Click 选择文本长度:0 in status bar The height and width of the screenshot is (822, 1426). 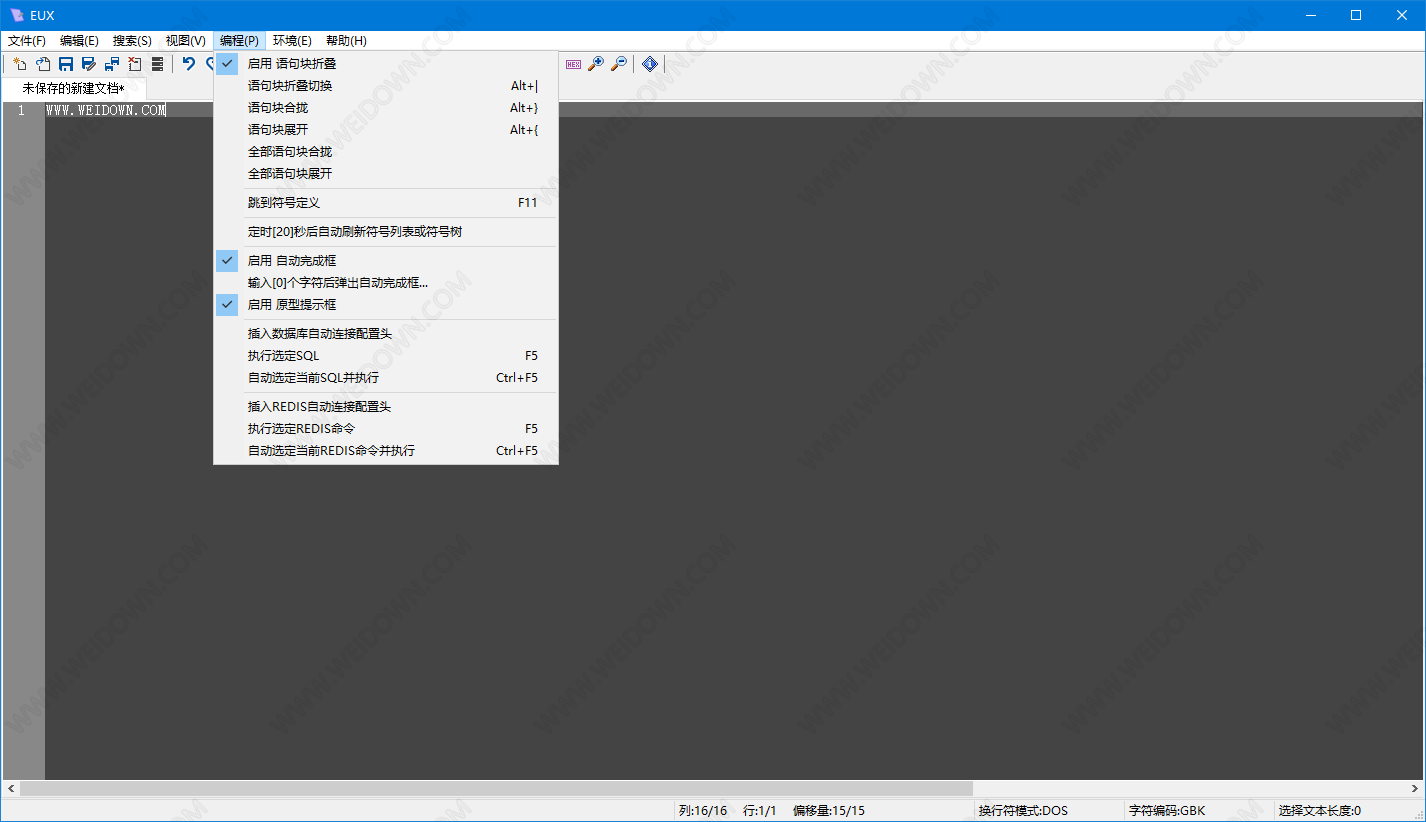[x=1319, y=811]
